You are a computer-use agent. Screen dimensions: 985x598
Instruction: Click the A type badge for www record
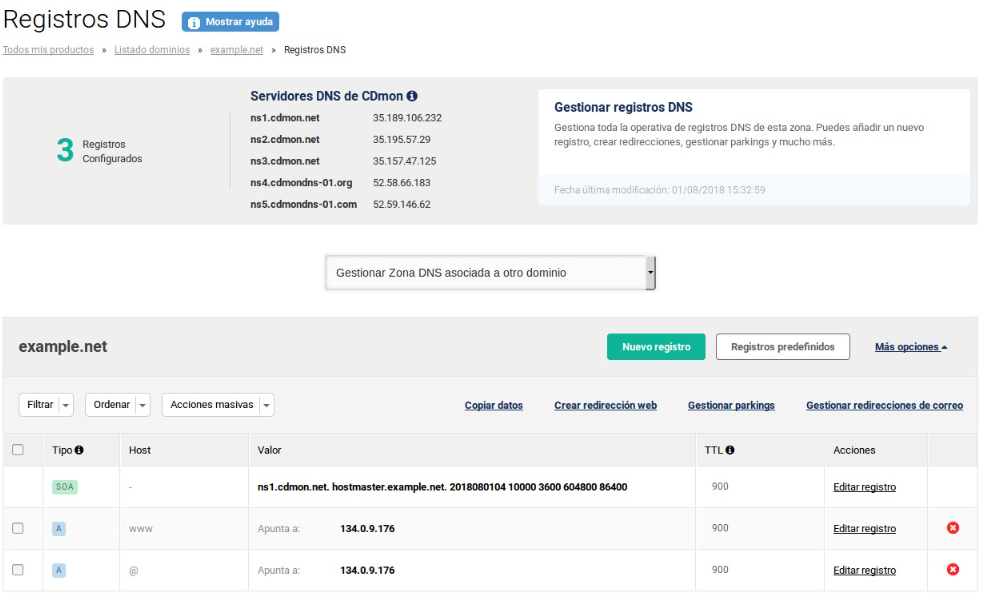pyautogui.click(x=59, y=528)
